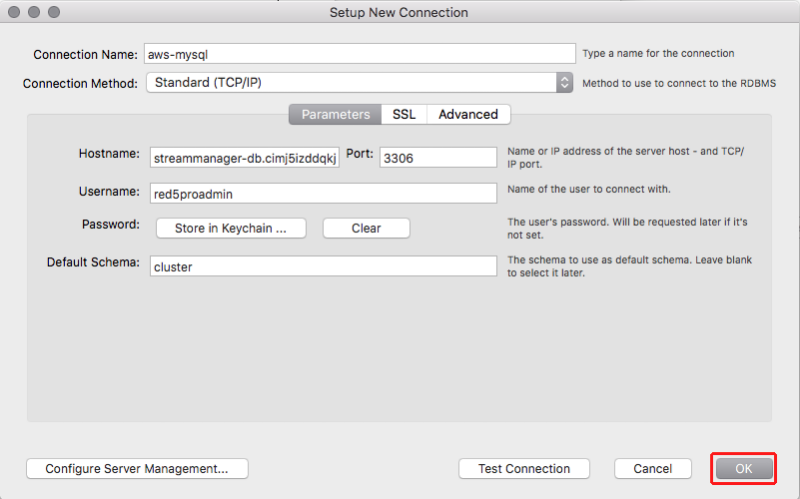Select the Port field showing 3306
The image size is (800, 499).
click(438, 158)
